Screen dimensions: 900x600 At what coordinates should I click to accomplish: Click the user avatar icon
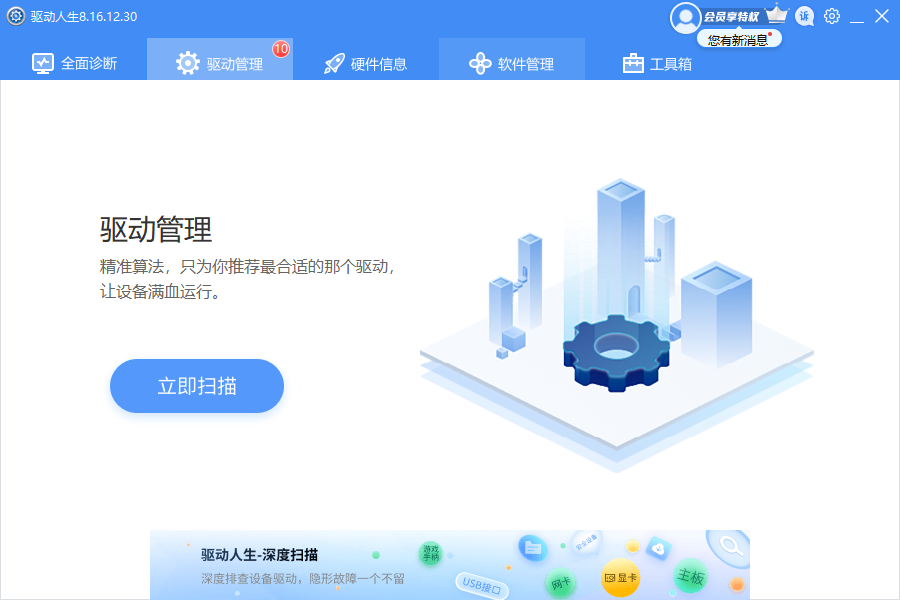686,17
